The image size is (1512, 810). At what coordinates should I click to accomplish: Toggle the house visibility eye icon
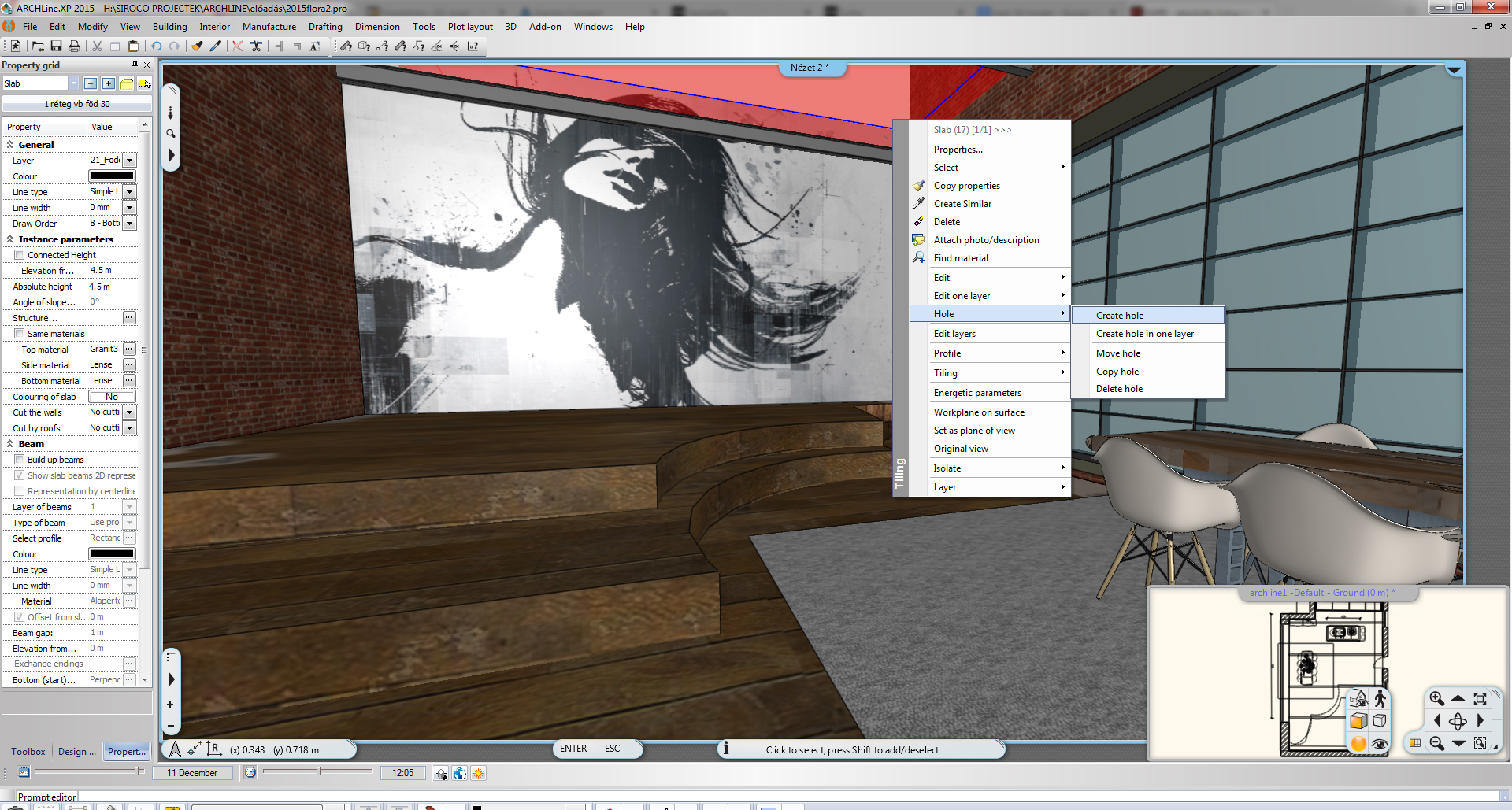[1358, 698]
